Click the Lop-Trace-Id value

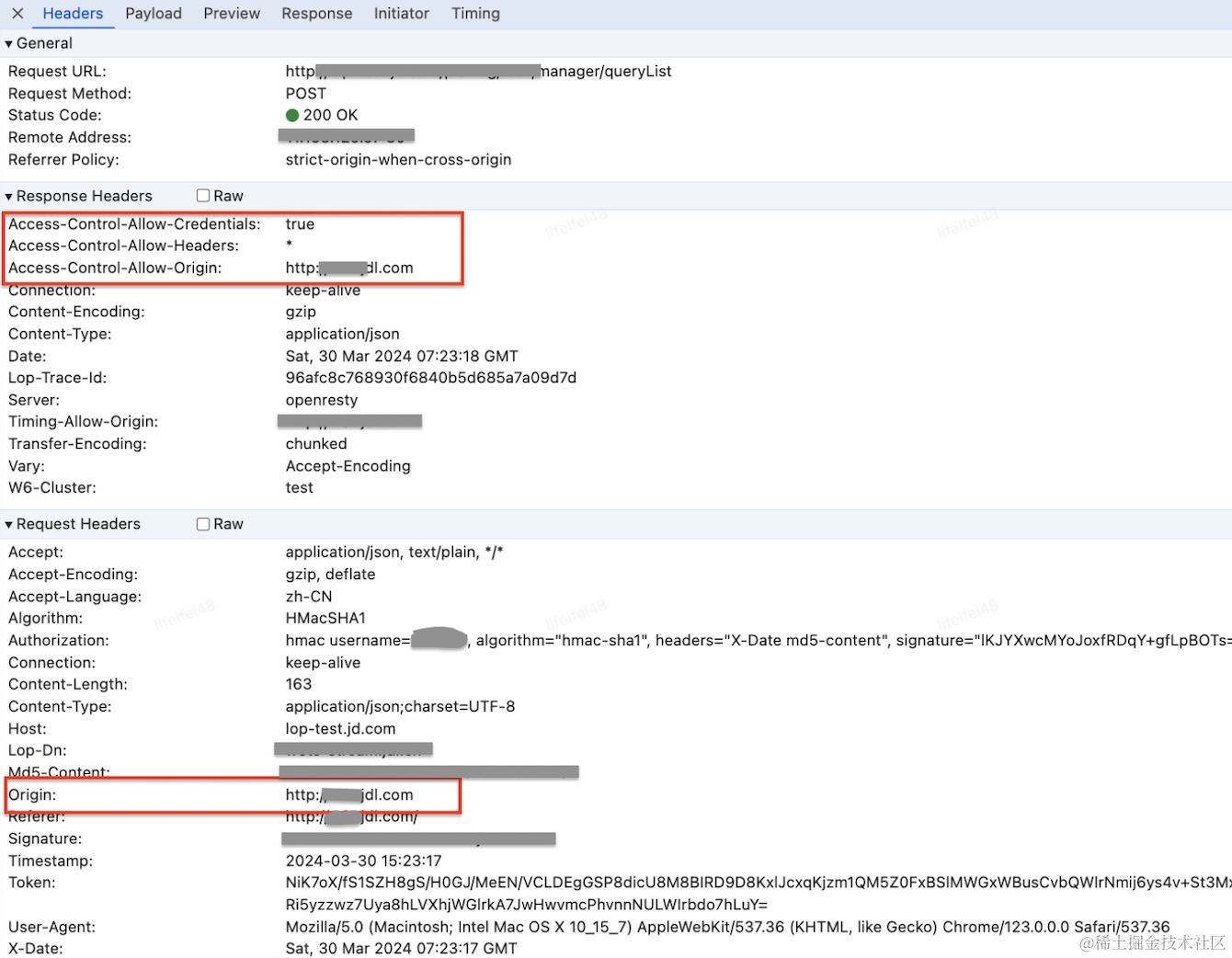click(431, 378)
